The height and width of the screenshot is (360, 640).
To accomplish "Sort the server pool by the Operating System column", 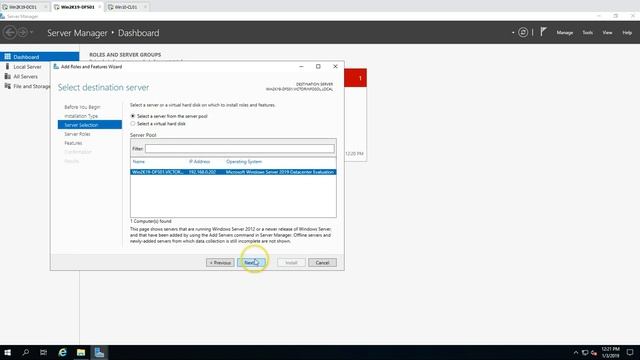I will click(x=244, y=162).
